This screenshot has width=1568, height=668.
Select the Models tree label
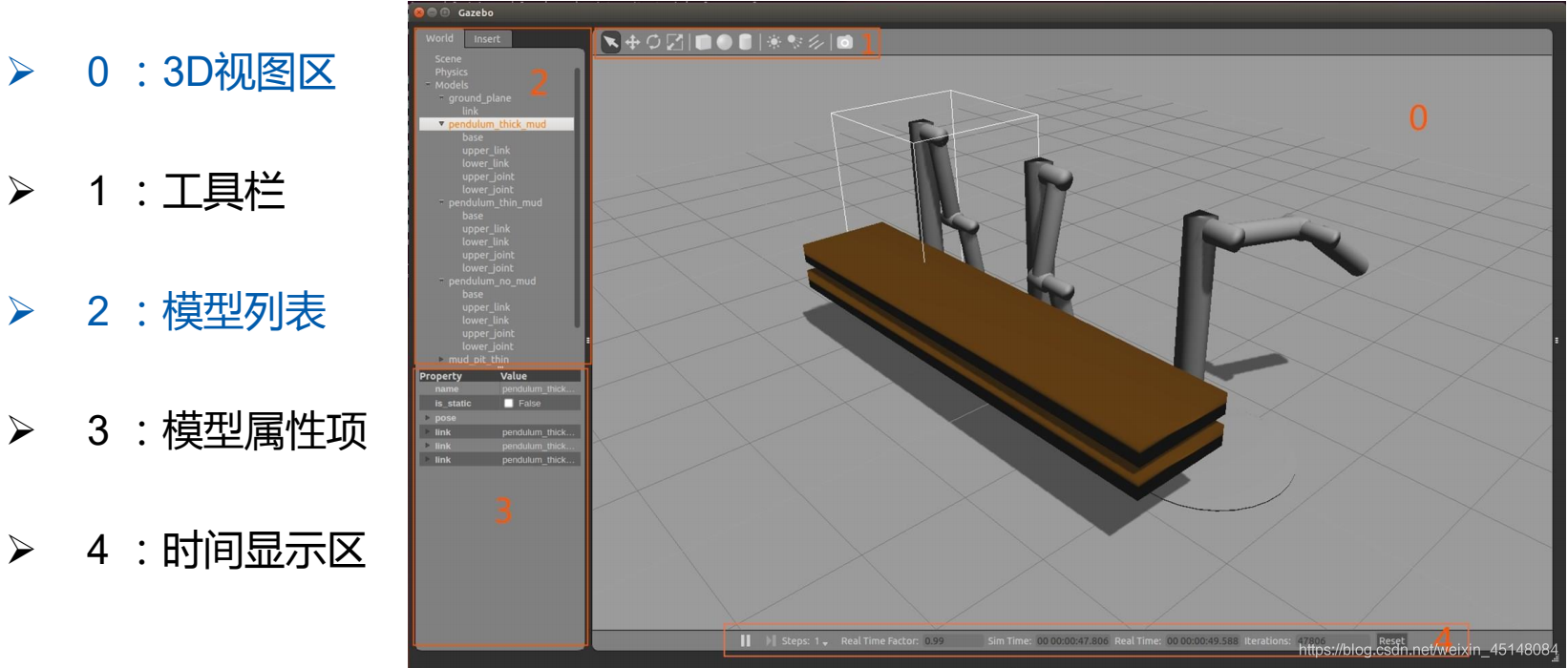click(x=452, y=85)
